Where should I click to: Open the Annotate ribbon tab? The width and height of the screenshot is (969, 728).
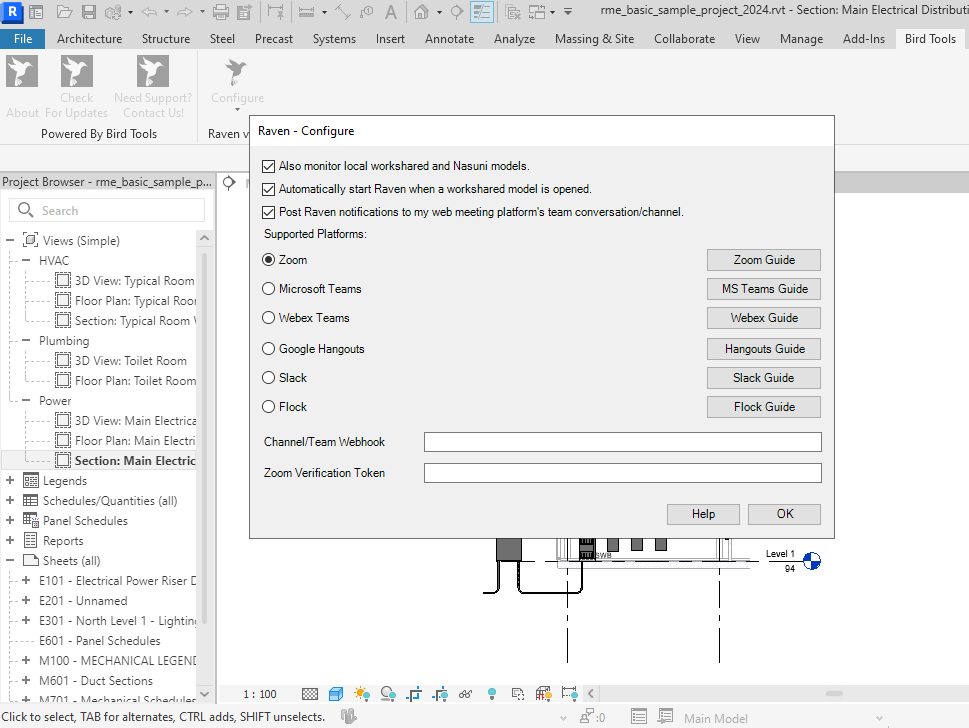pyautogui.click(x=449, y=39)
